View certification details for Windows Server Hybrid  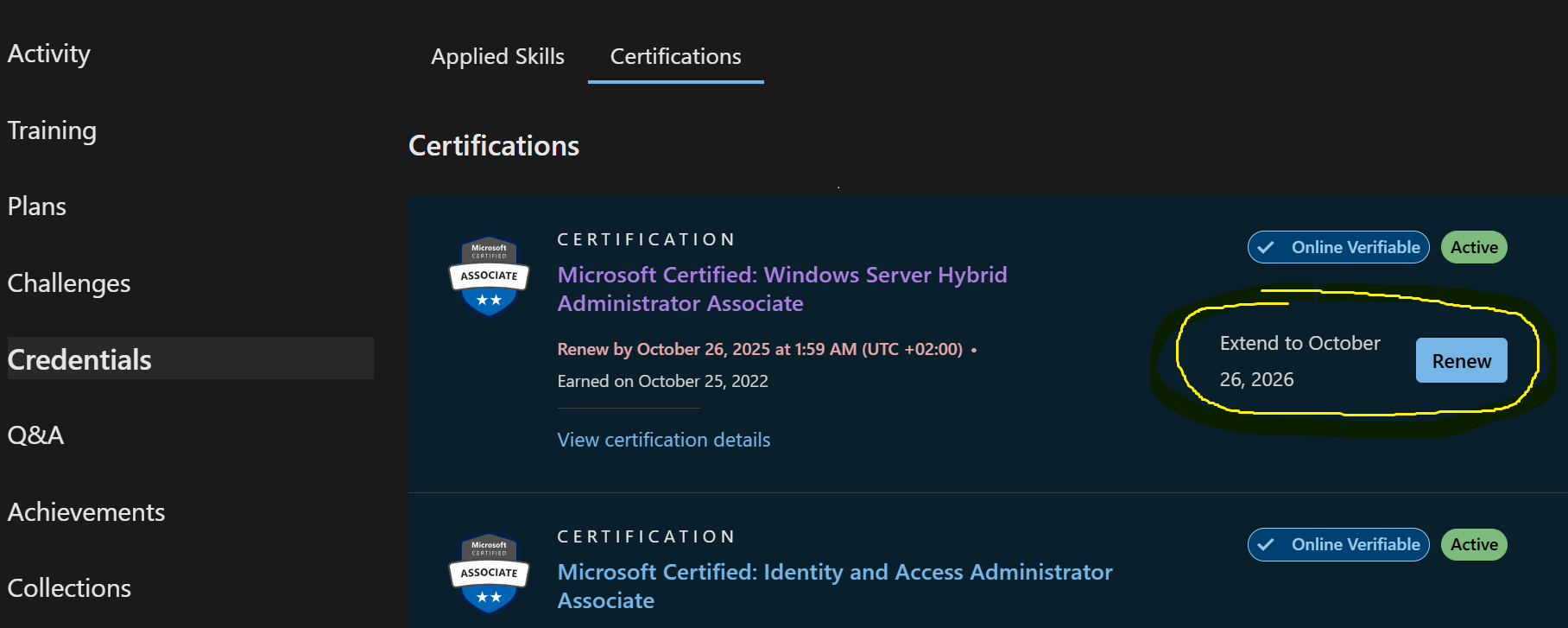click(x=664, y=440)
